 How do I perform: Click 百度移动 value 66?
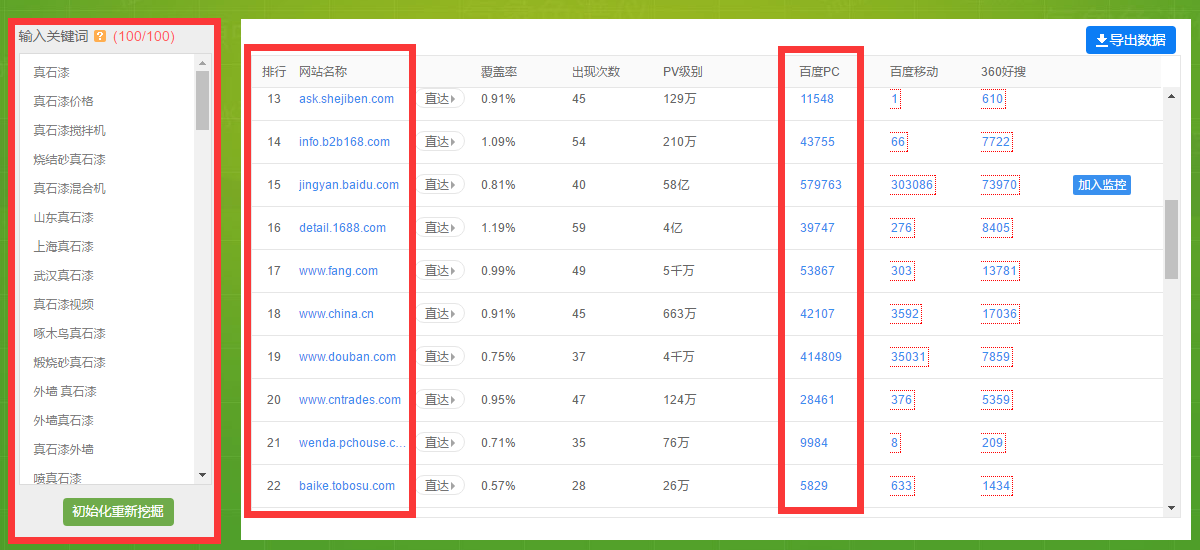point(898,142)
